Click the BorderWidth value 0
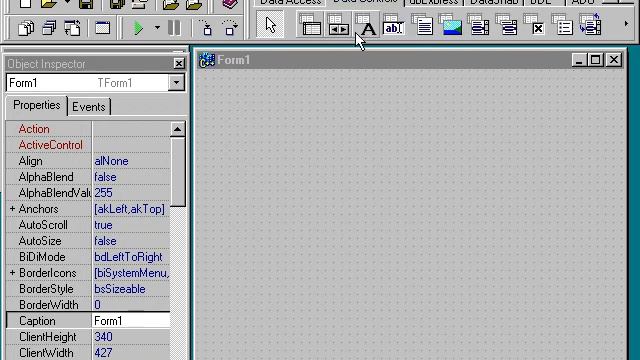 (x=97, y=305)
